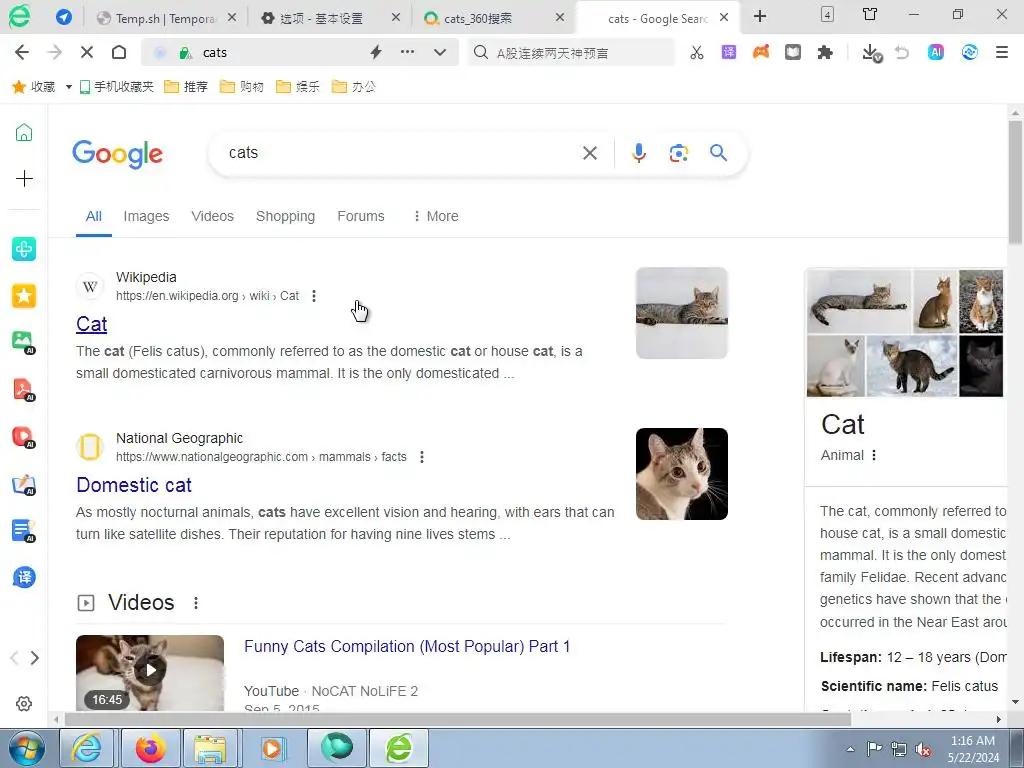Stop loading the page
The height and width of the screenshot is (768, 1024).
pos(86,52)
